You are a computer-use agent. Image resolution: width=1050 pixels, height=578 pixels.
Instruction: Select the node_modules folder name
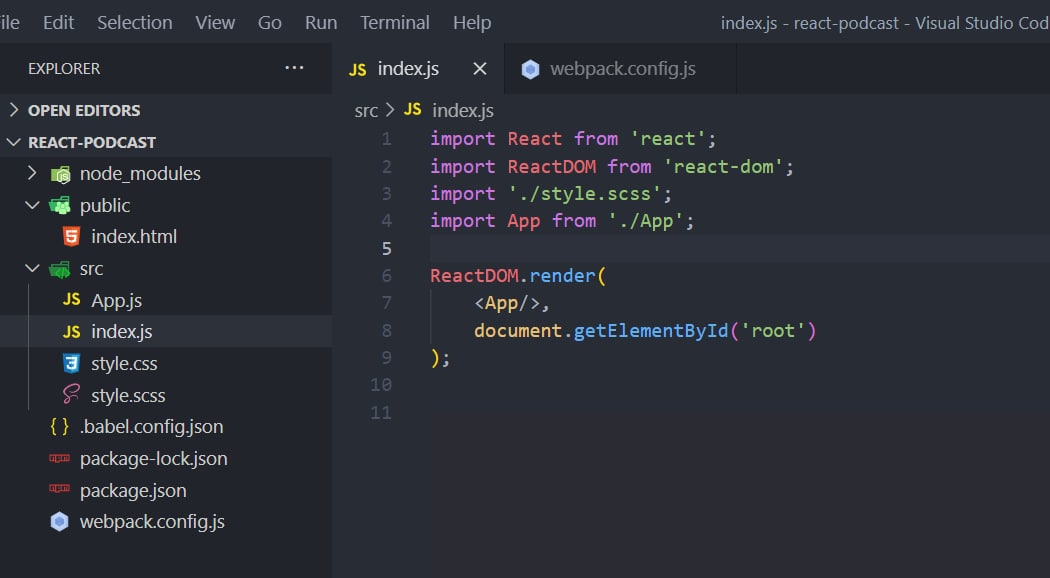(140, 173)
